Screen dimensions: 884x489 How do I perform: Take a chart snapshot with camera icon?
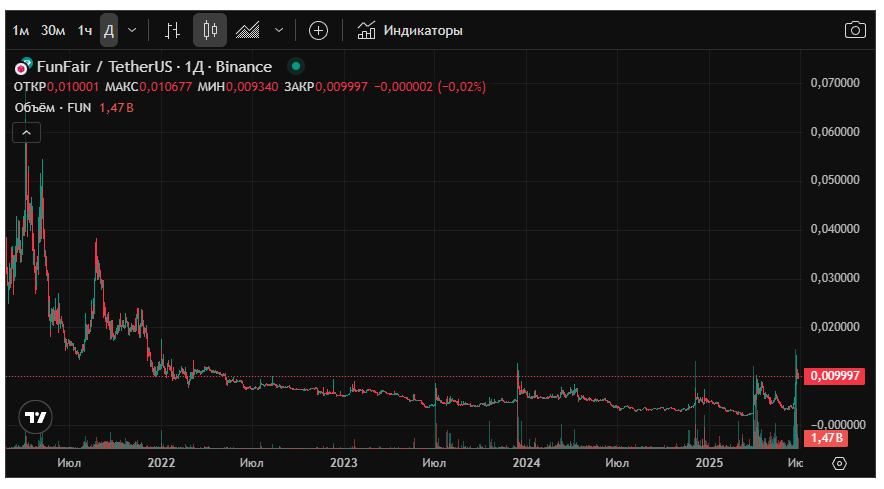click(x=855, y=30)
